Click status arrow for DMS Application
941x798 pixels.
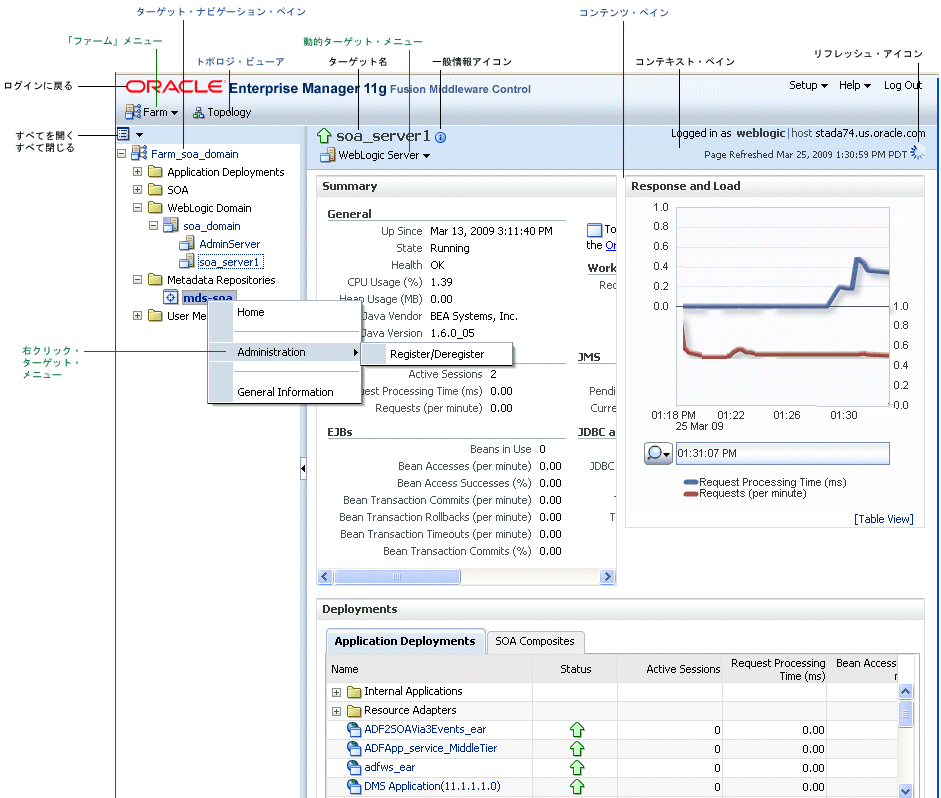(577, 787)
